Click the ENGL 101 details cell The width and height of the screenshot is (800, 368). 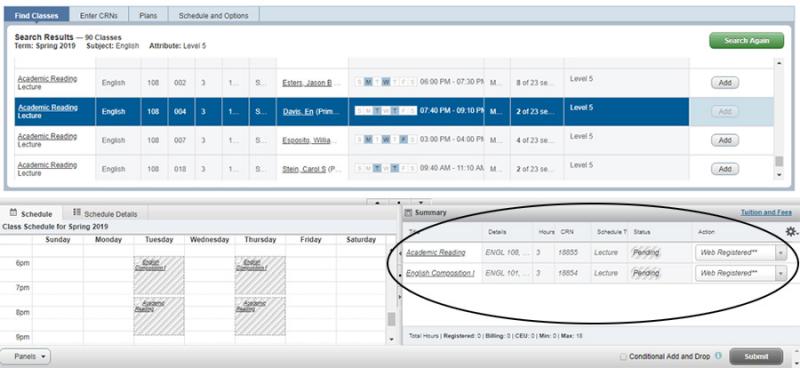507,273
